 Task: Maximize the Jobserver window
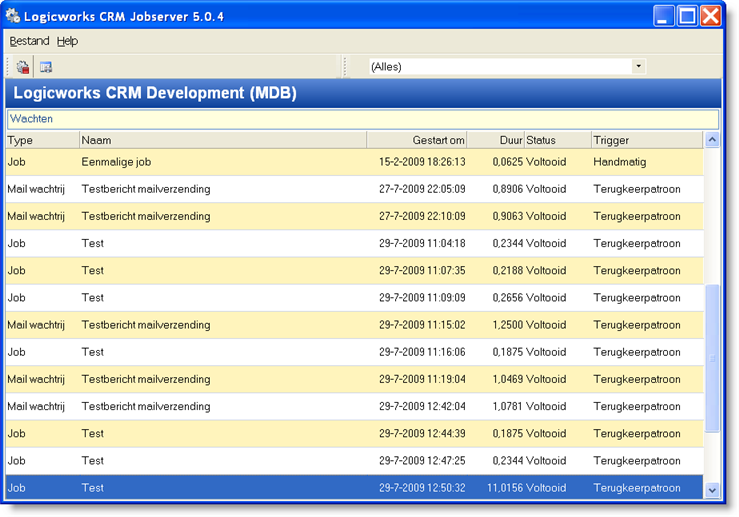(687, 16)
